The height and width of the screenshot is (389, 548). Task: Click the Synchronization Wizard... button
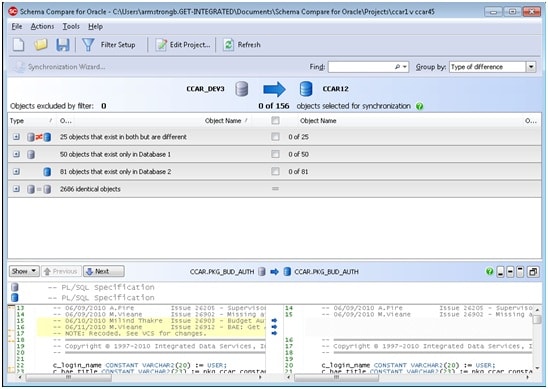[x=59, y=67]
